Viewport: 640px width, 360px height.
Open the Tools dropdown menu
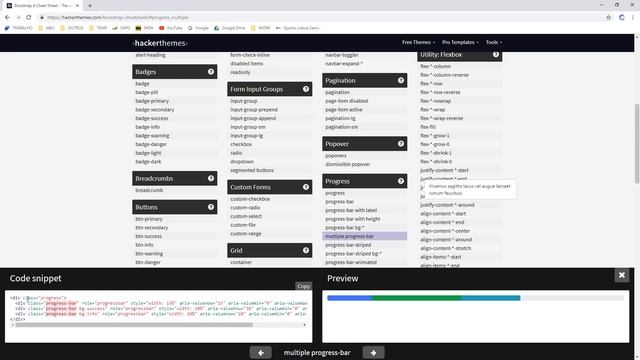pyautogui.click(x=494, y=42)
